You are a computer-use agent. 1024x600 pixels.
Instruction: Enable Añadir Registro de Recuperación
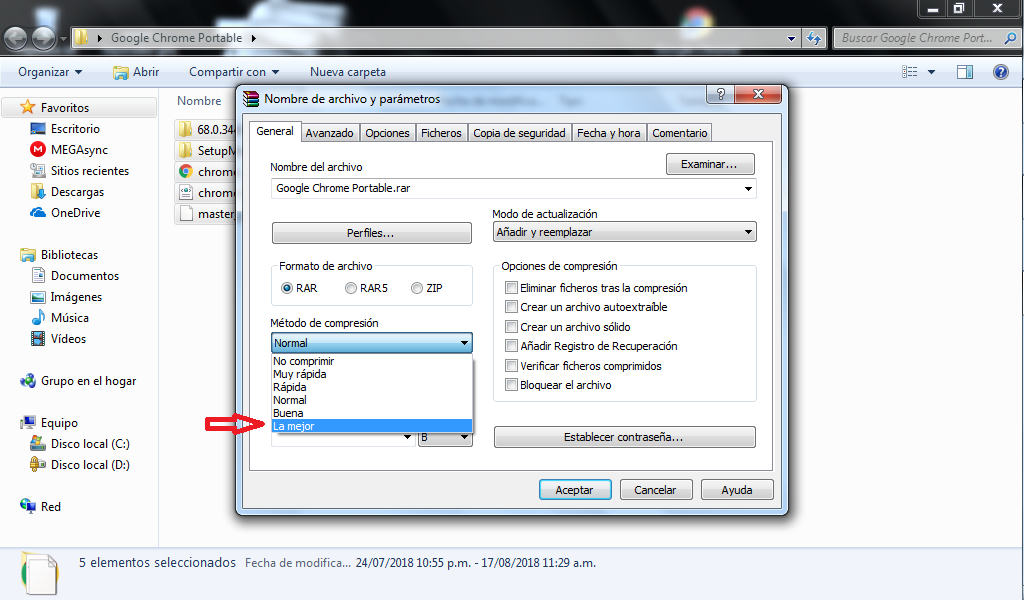pos(511,346)
